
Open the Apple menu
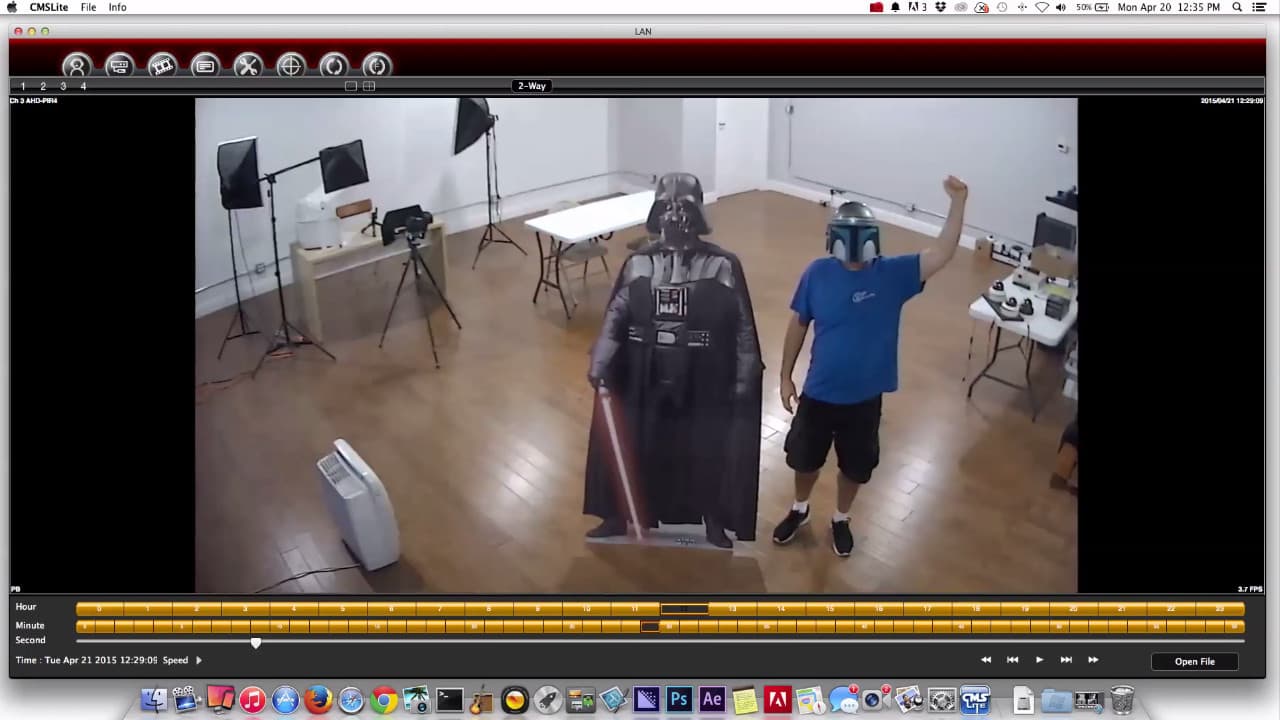pos(12,7)
